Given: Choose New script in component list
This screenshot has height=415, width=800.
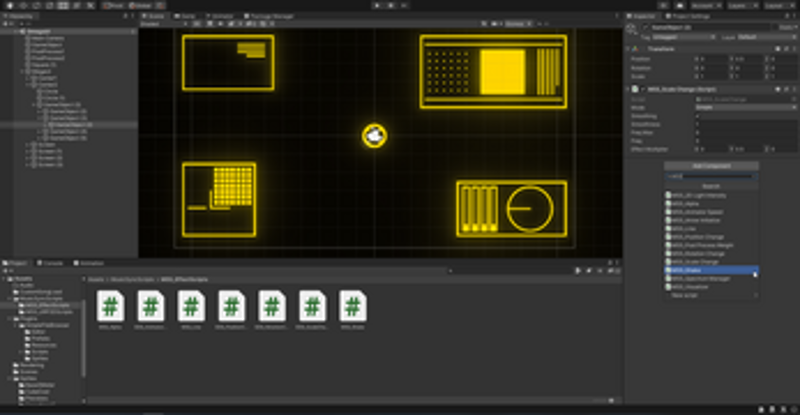Looking at the screenshot, I should (711, 296).
